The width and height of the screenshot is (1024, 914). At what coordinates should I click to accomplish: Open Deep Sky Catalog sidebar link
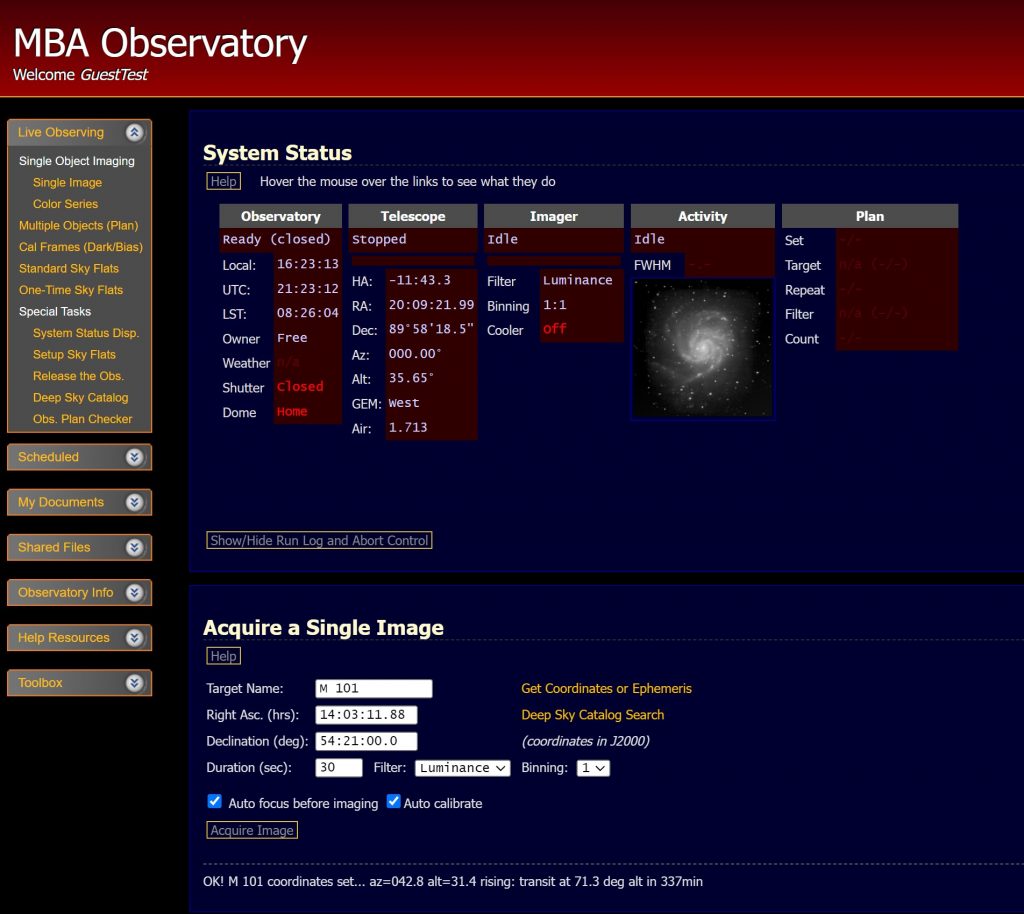click(x=80, y=398)
